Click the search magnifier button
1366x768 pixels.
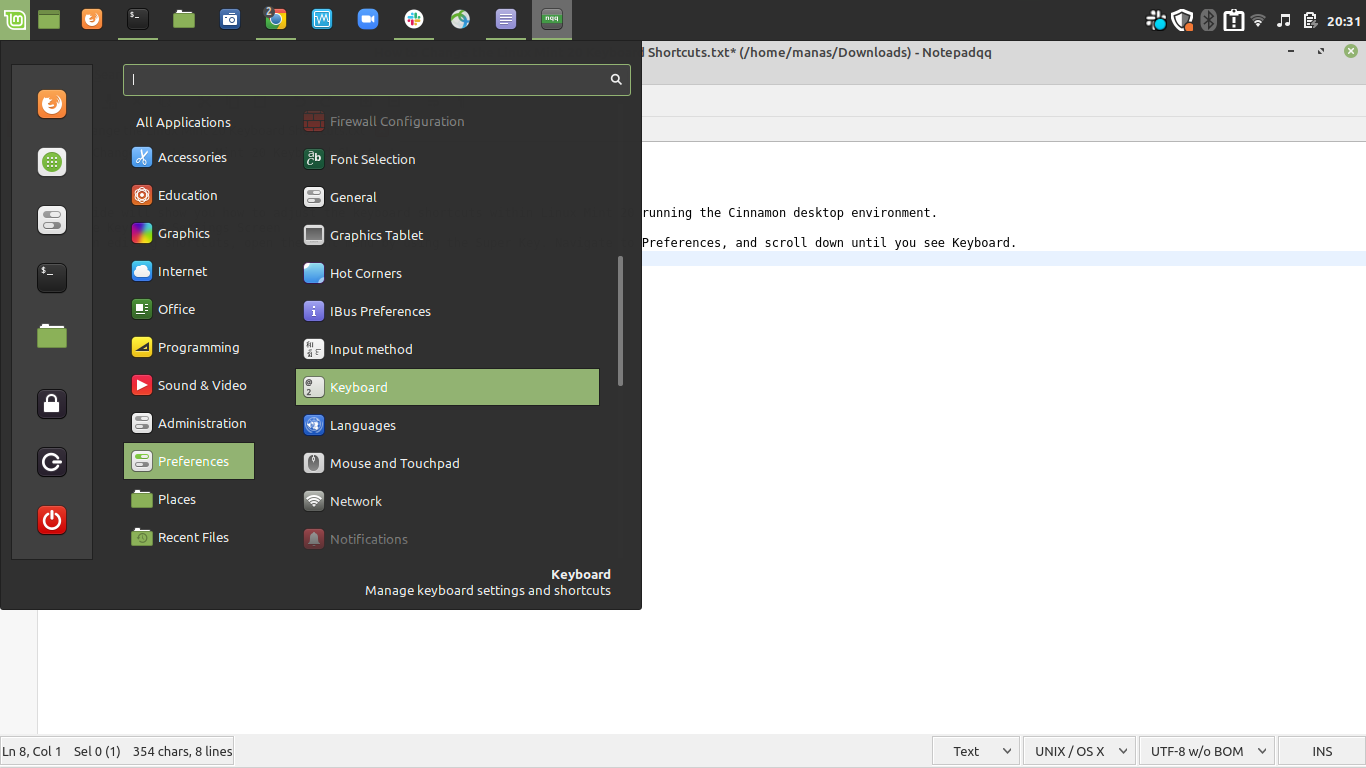(615, 79)
